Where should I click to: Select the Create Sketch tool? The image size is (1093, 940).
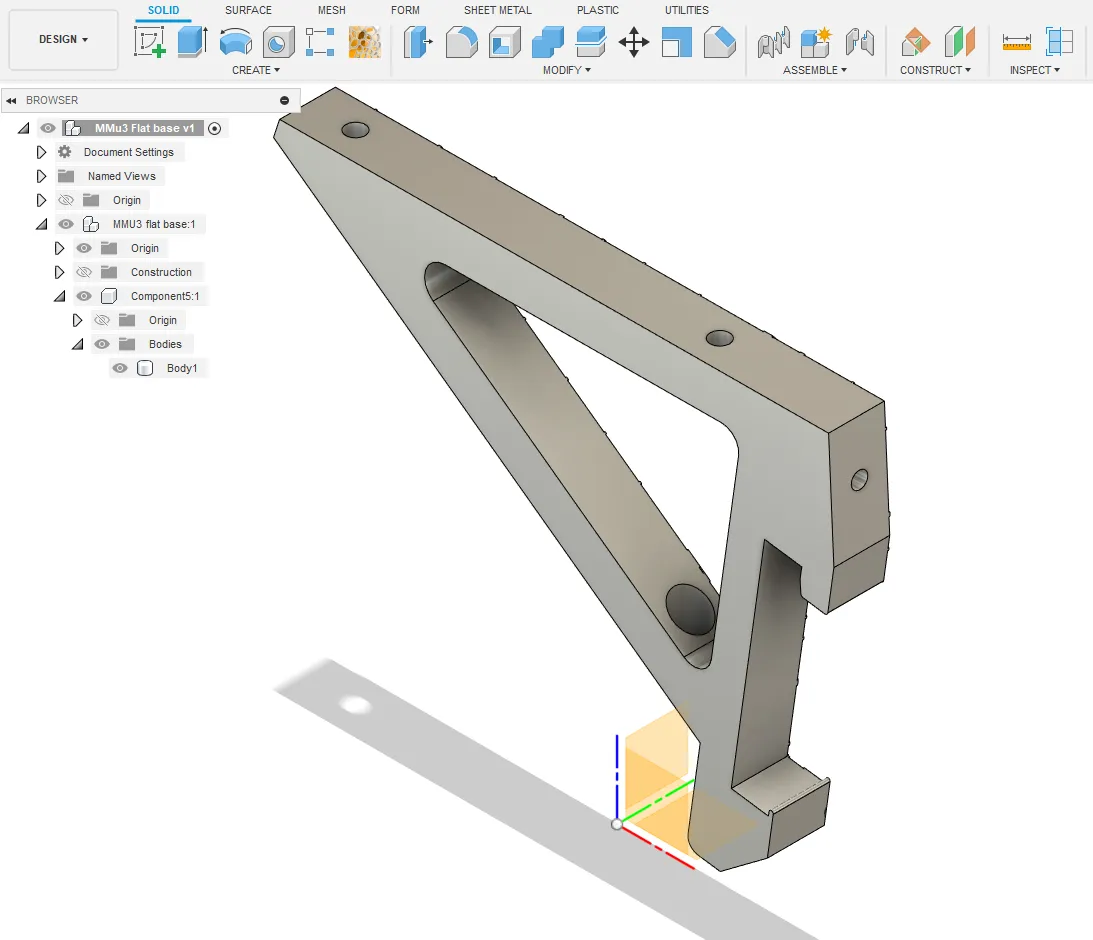(150, 42)
